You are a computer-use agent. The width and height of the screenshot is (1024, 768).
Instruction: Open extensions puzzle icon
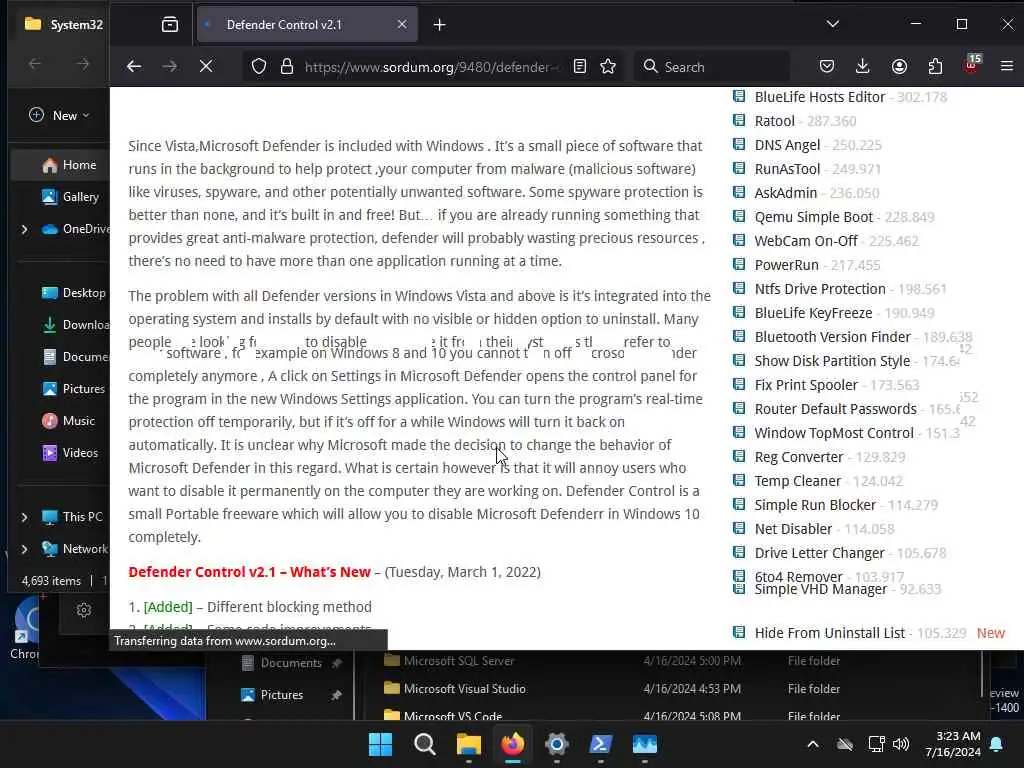click(x=935, y=67)
